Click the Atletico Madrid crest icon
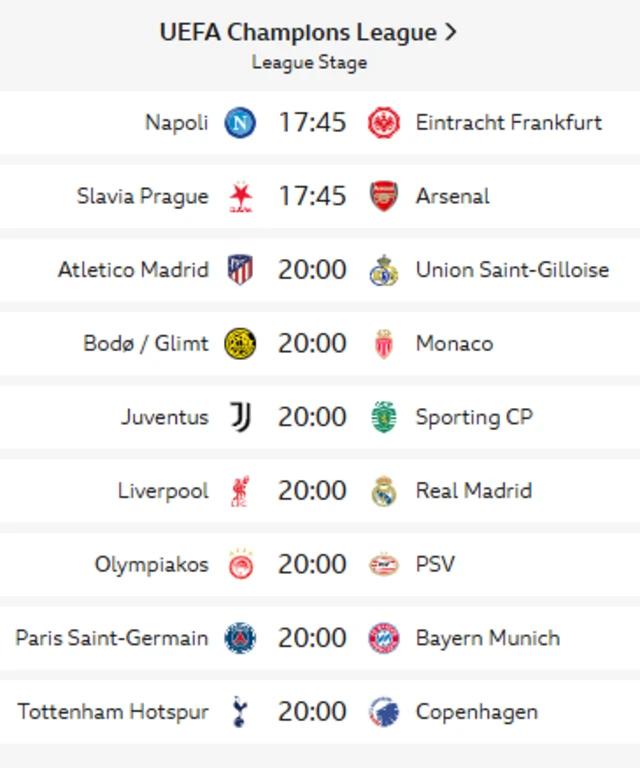640x768 pixels. (240, 270)
